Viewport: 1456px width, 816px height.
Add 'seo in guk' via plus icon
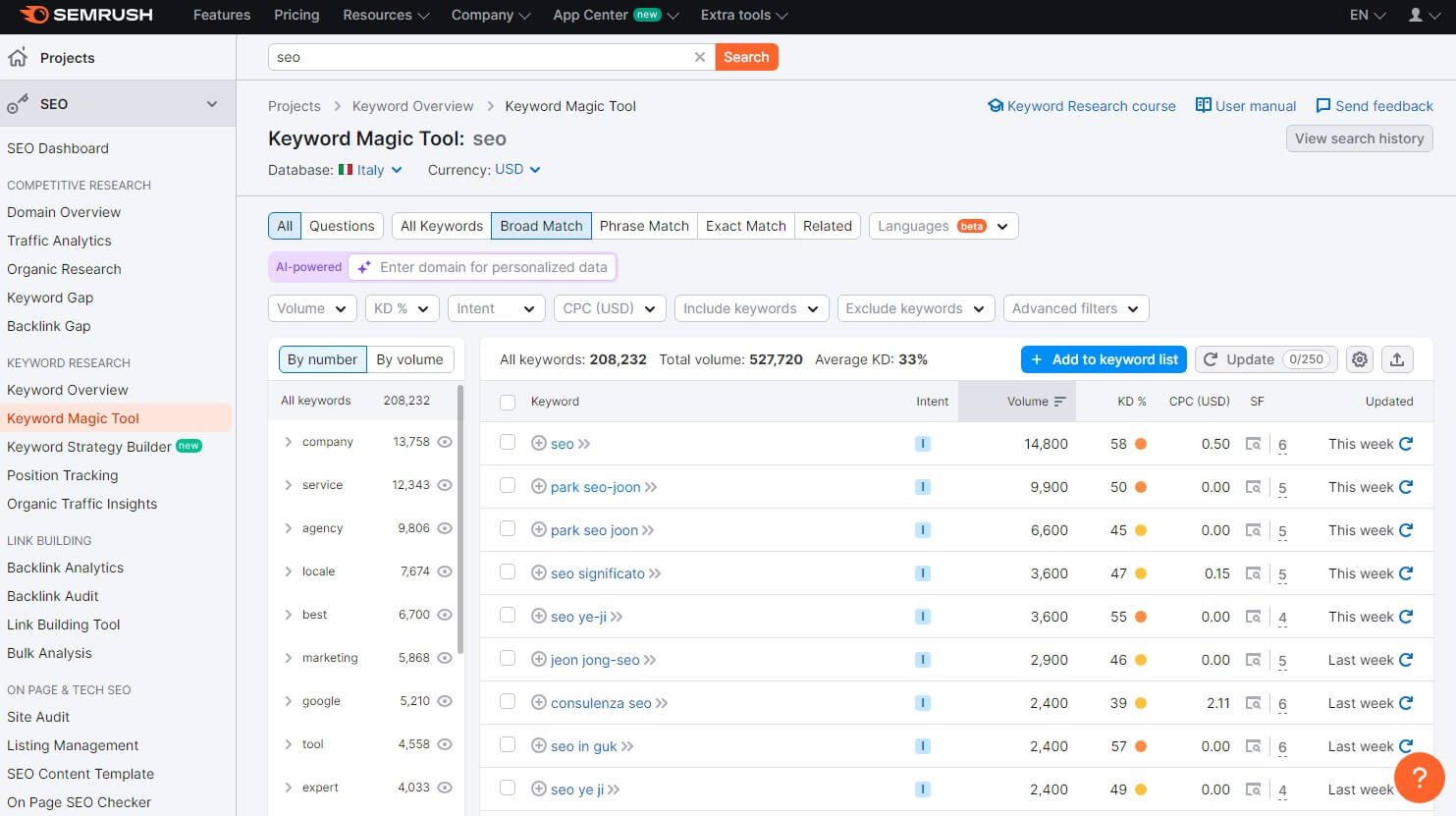point(539,746)
